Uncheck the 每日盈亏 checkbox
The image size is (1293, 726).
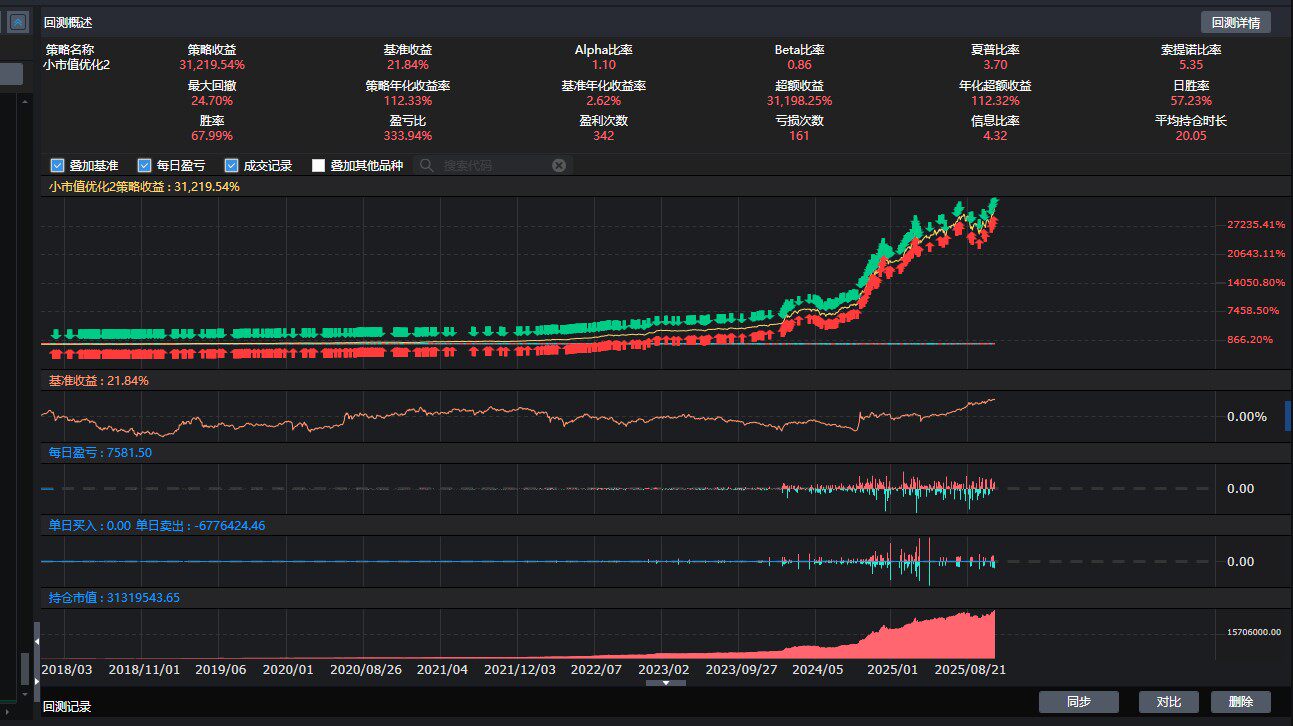144,165
